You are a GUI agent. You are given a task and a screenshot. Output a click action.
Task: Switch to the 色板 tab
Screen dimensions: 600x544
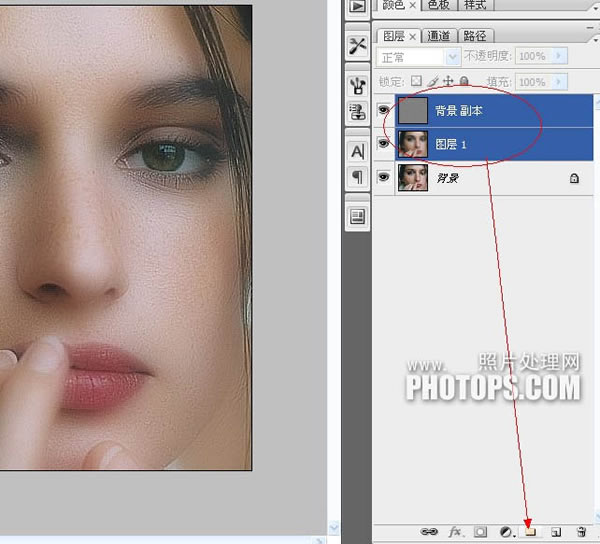(x=439, y=5)
